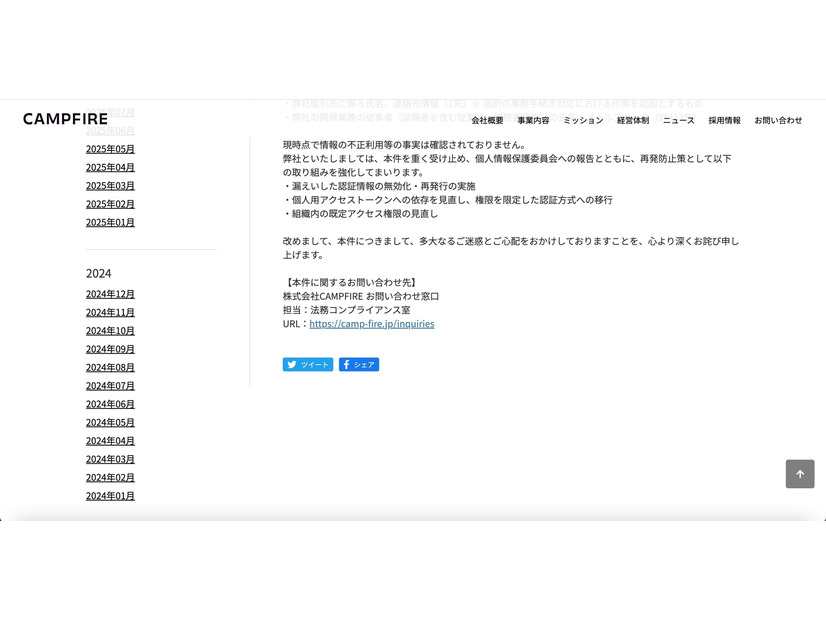Open the お問い合わせ menu item

click(x=778, y=120)
